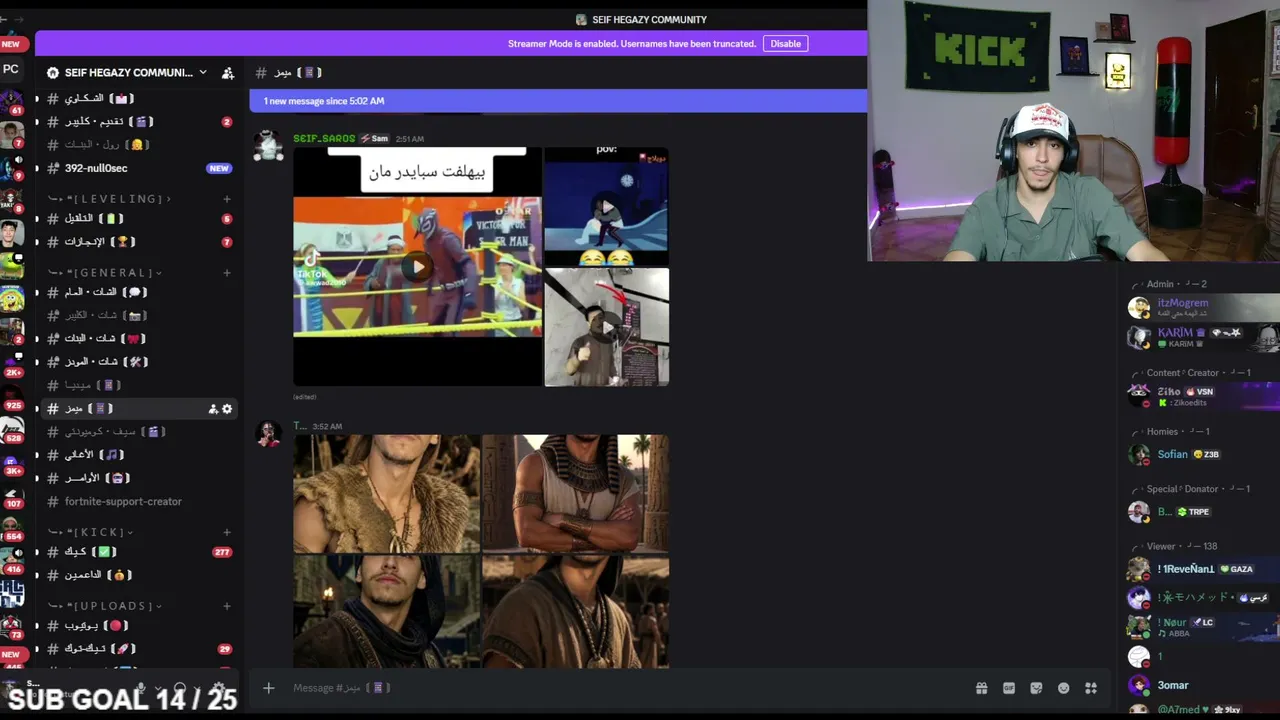Open server icon with 61 badge
This screenshot has height=720, width=1280.
11,102
